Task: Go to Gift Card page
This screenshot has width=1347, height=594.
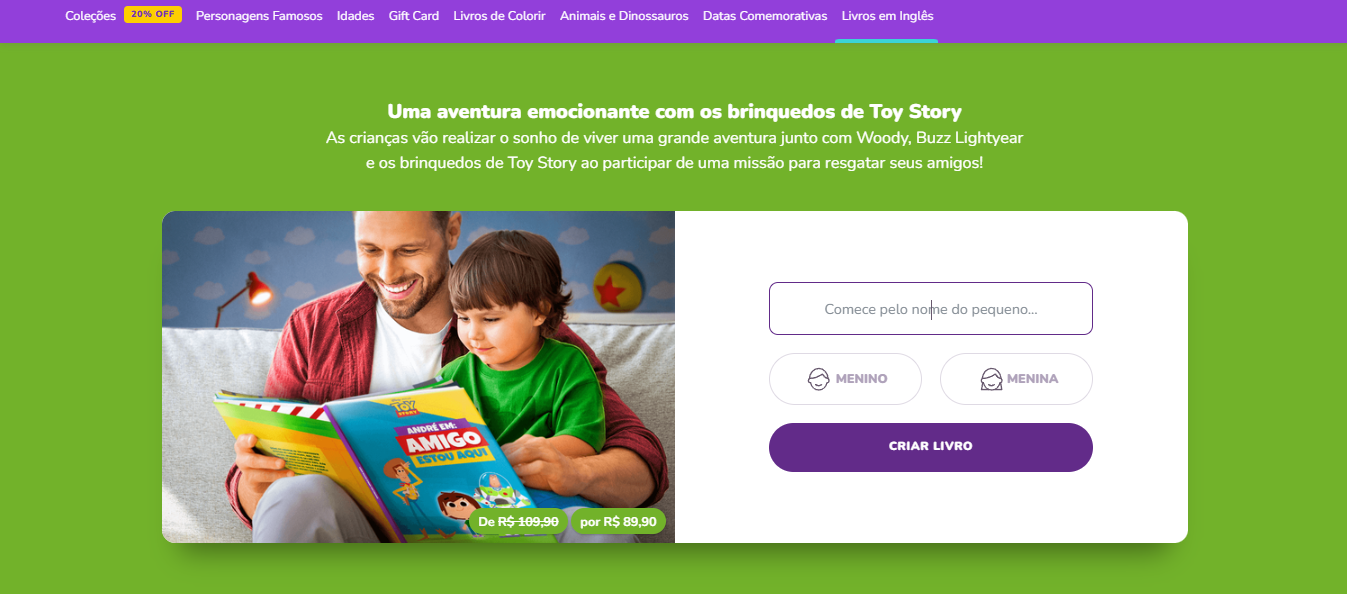Action: pyautogui.click(x=414, y=16)
